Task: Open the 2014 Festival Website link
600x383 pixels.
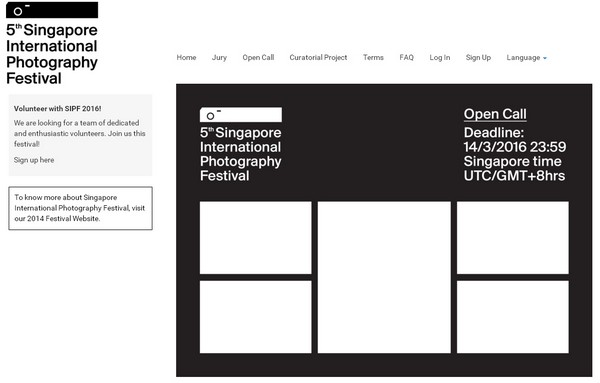Action: (x=64, y=218)
